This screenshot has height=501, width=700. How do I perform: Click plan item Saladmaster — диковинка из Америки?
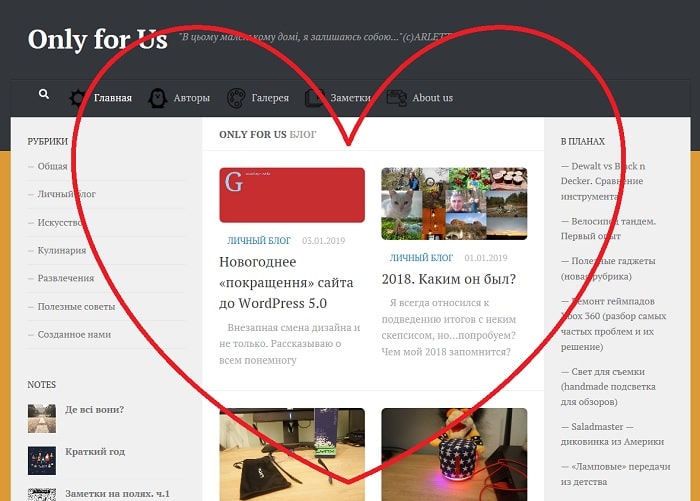612,434
